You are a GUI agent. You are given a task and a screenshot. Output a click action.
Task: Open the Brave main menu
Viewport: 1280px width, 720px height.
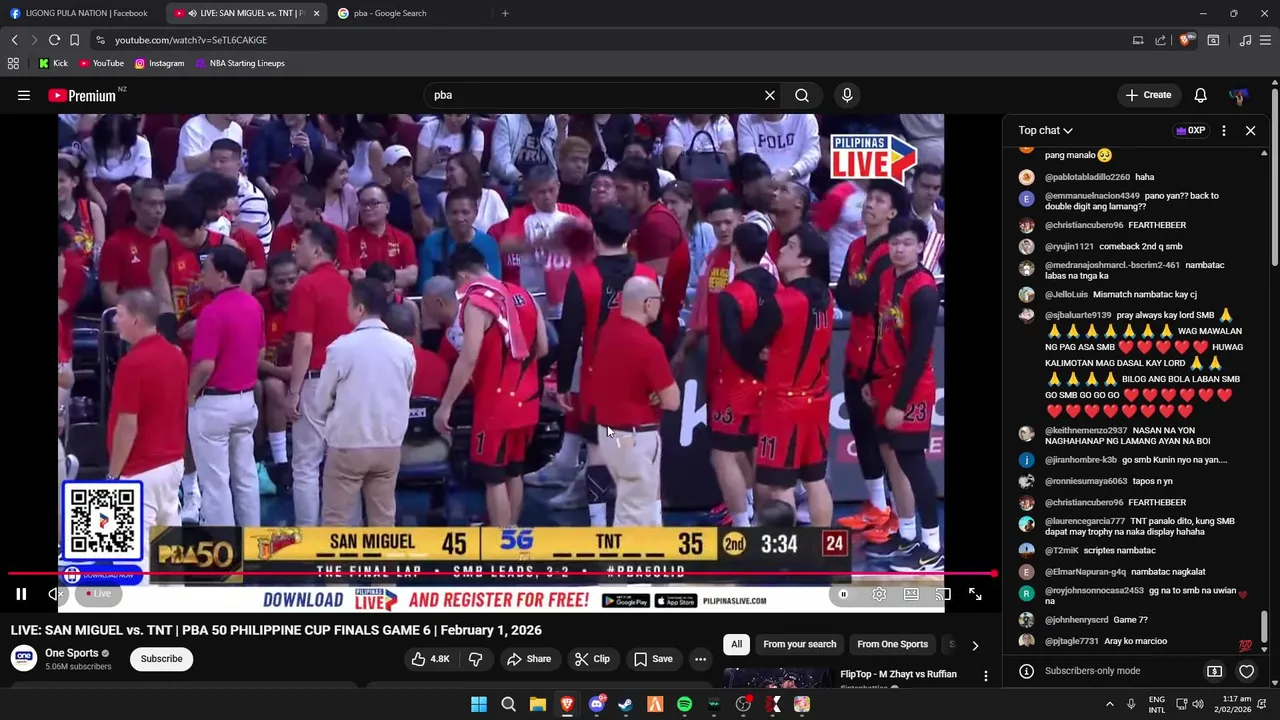[x=1266, y=40]
